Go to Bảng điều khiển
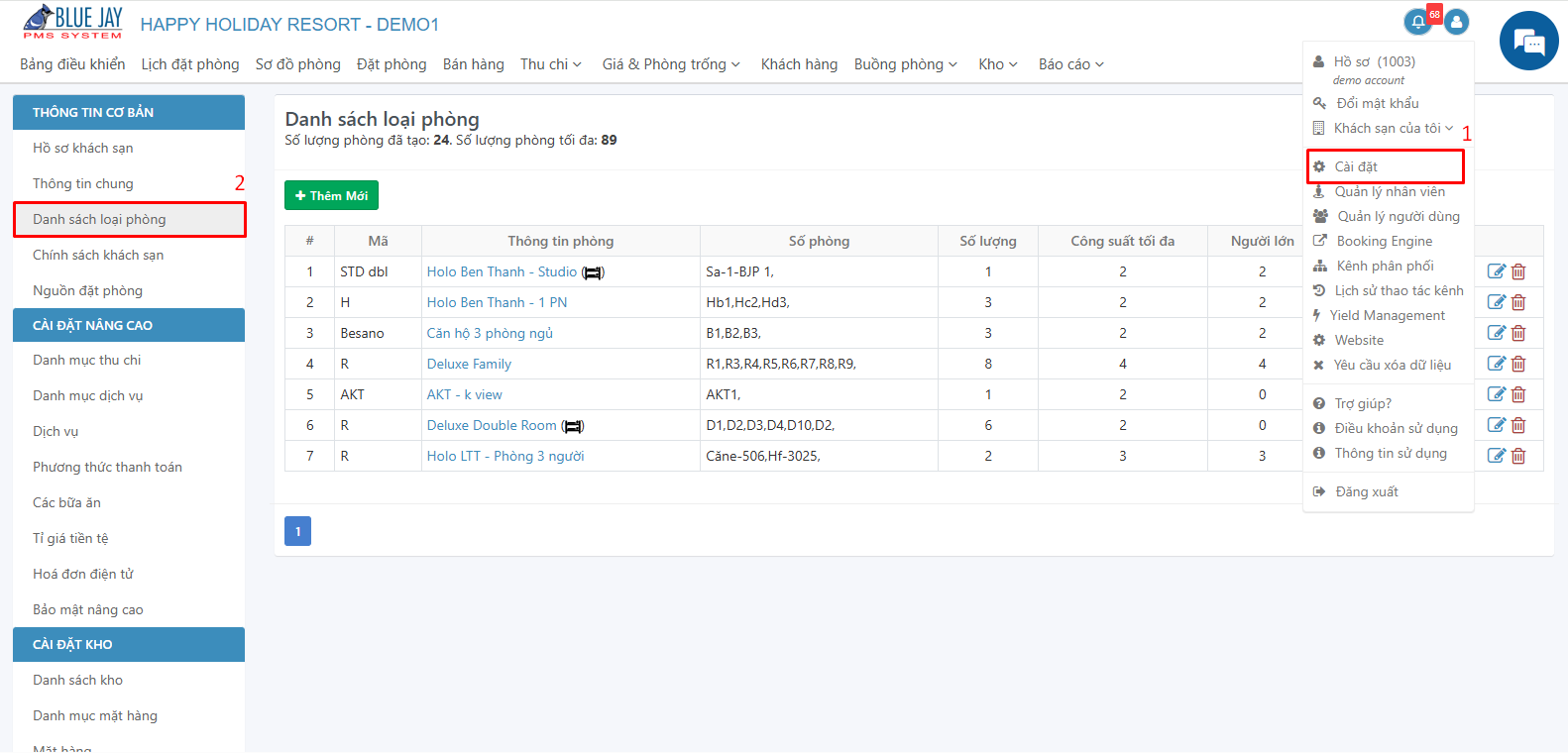The height and width of the screenshot is (753, 1568). [x=72, y=64]
